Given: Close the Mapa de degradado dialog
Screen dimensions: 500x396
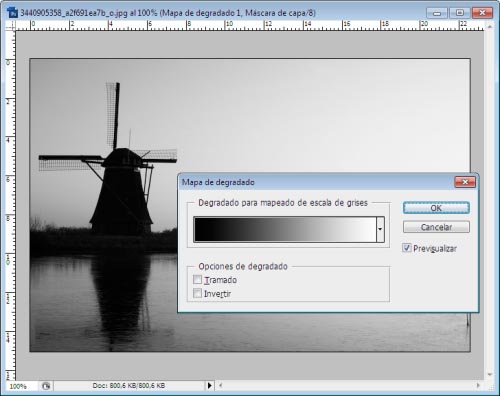Looking at the screenshot, I should (465, 182).
